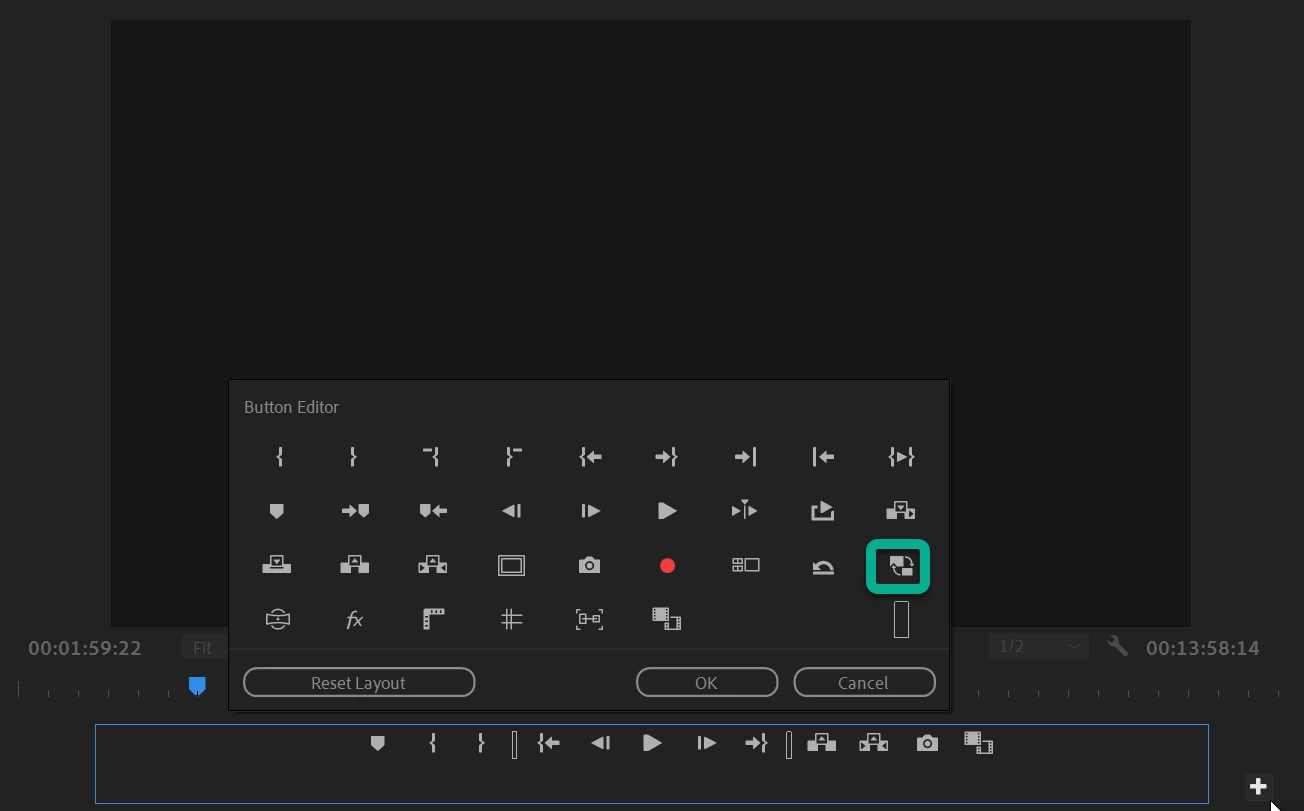This screenshot has height=811, width=1304.
Task: Select Add Marker icon in Button Editor
Action: (x=277, y=511)
